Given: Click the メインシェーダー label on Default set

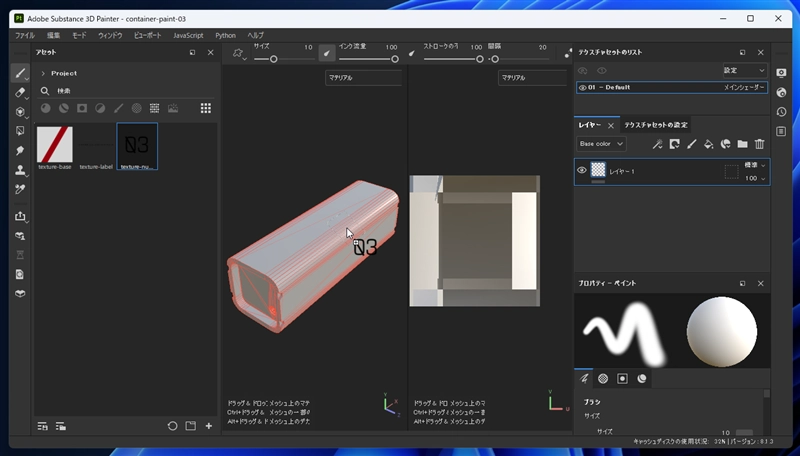Looking at the screenshot, I should click(x=744, y=88).
